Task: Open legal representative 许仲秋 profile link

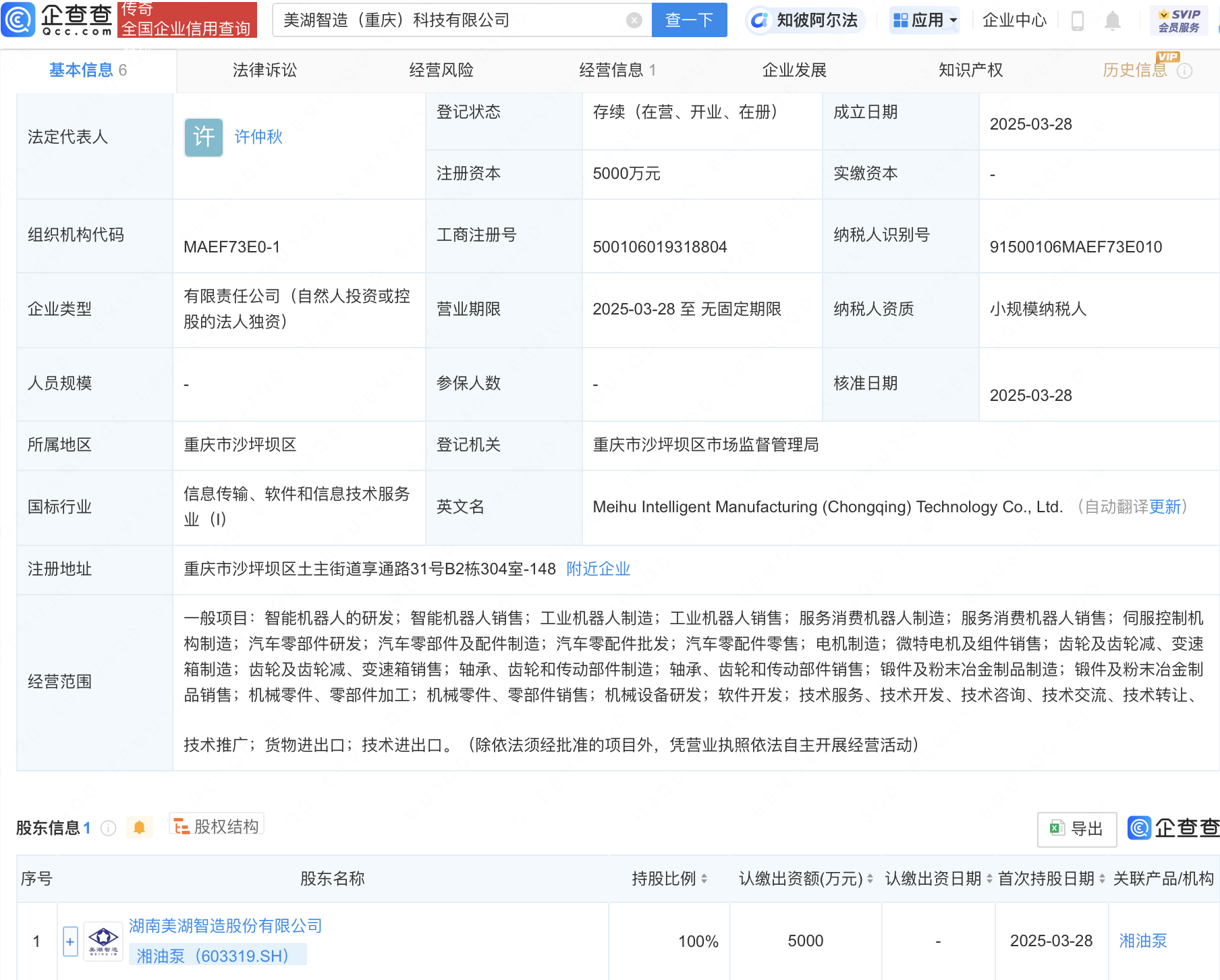Action: (x=258, y=137)
